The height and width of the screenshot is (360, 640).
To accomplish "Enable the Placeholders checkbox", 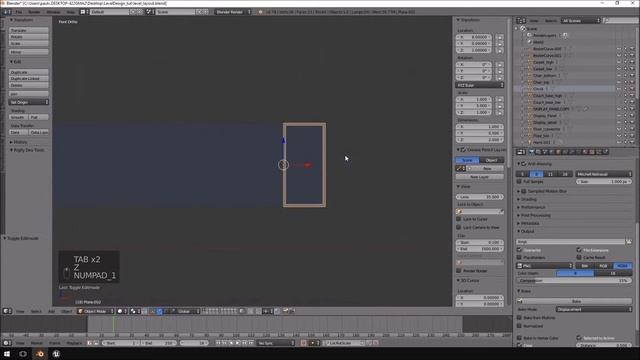I will 519,258.
